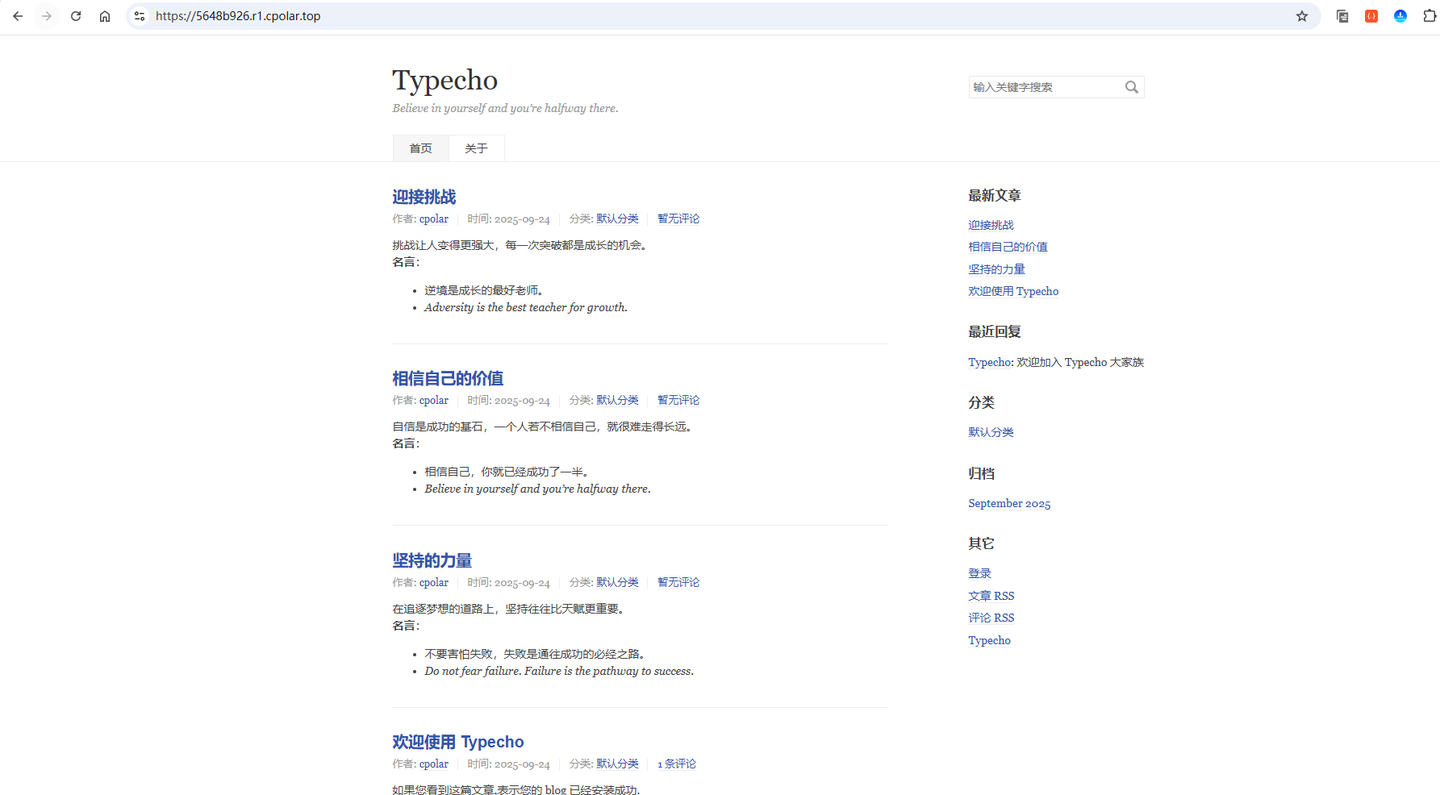Open the 文章 RSS link
The image size is (1440, 795).
pos(991,595)
